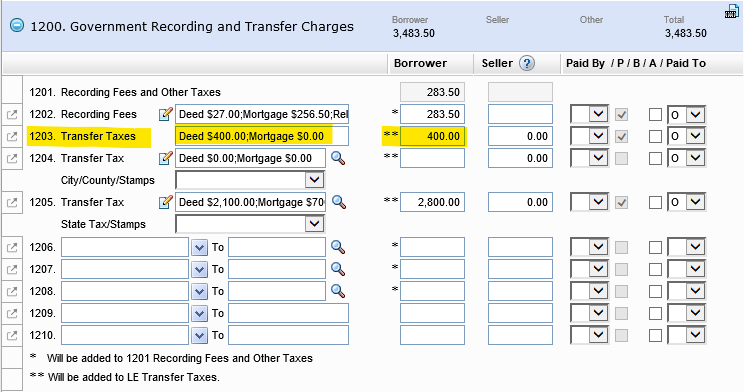The width and height of the screenshot is (744, 392).
Task: Open line 1208 detail popout icon
Action: pyautogui.click(x=12, y=291)
